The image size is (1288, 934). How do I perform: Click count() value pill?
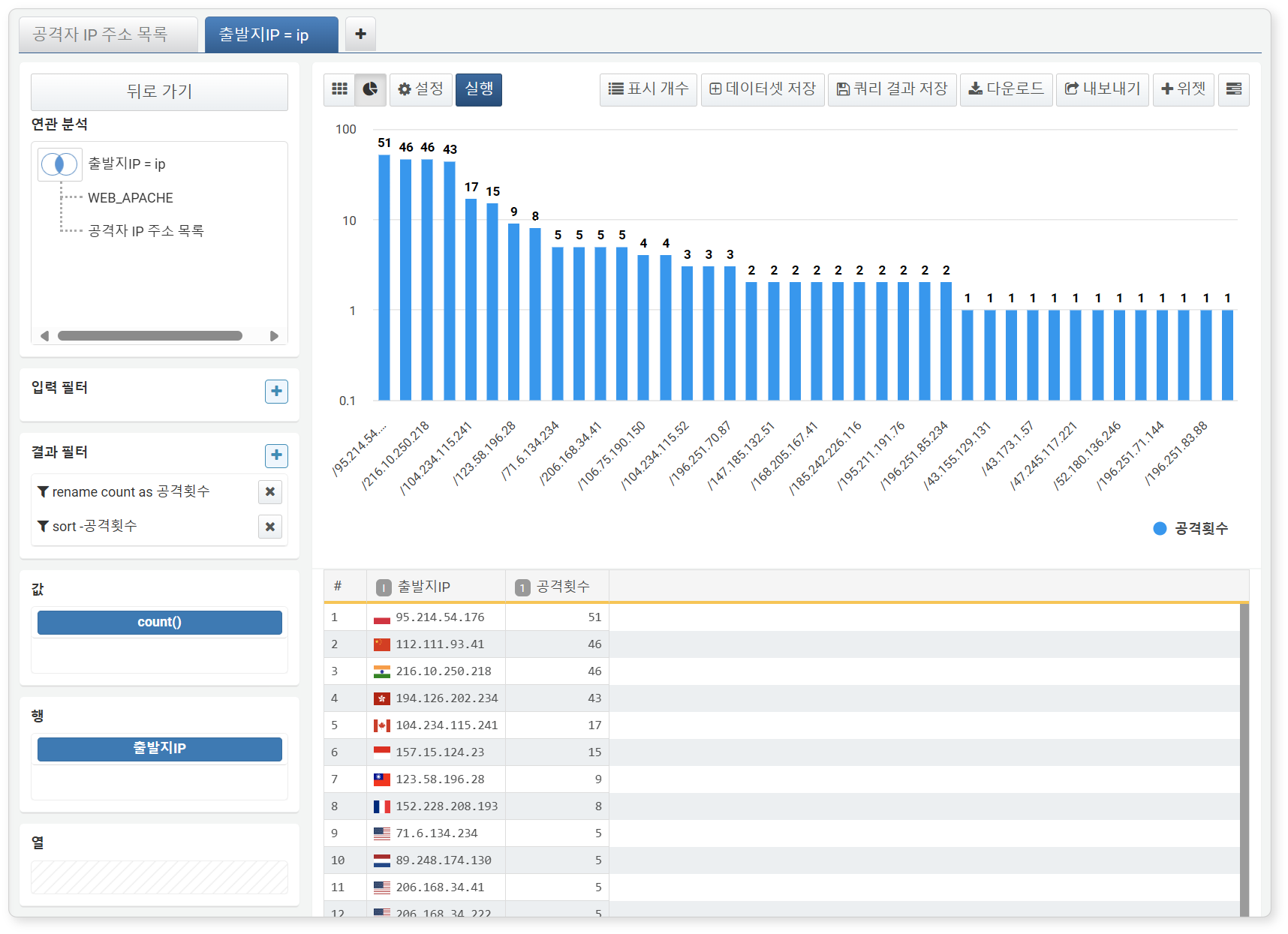(x=160, y=622)
